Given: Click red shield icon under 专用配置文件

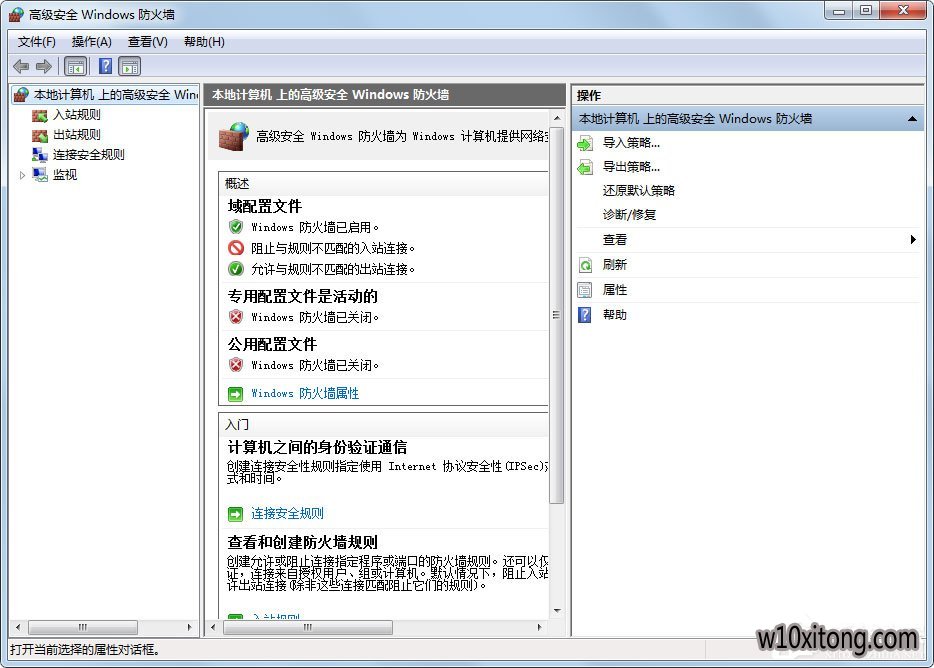Looking at the screenshot, I should pos(236,317).
